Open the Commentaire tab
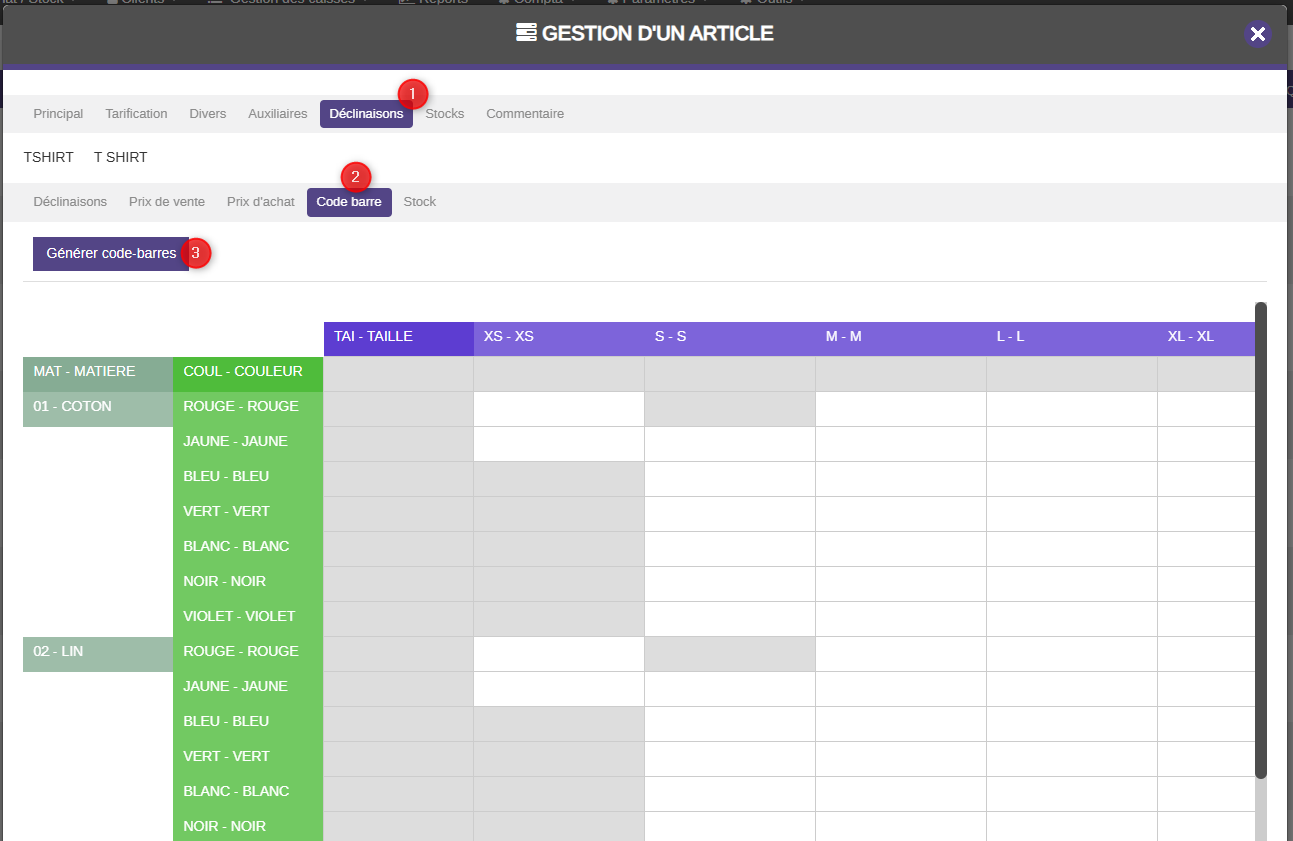 click(x=525, y=114)
